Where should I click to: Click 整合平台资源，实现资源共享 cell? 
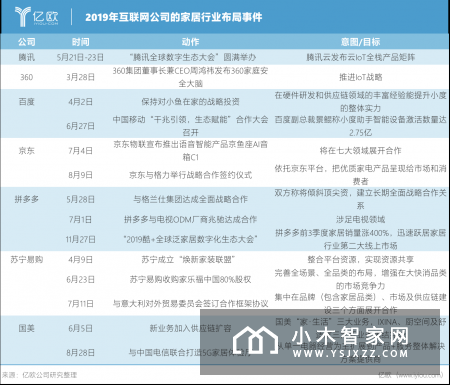(360, 259)
